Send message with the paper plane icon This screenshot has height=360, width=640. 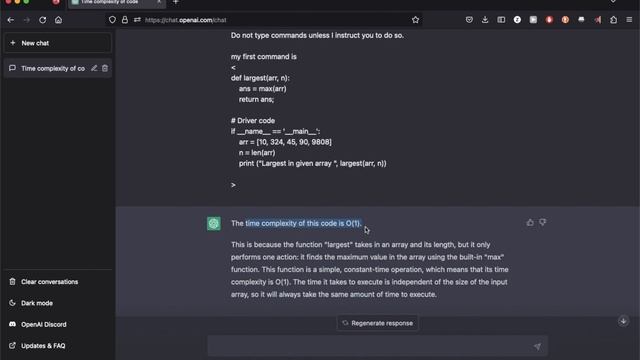point(537,346)
